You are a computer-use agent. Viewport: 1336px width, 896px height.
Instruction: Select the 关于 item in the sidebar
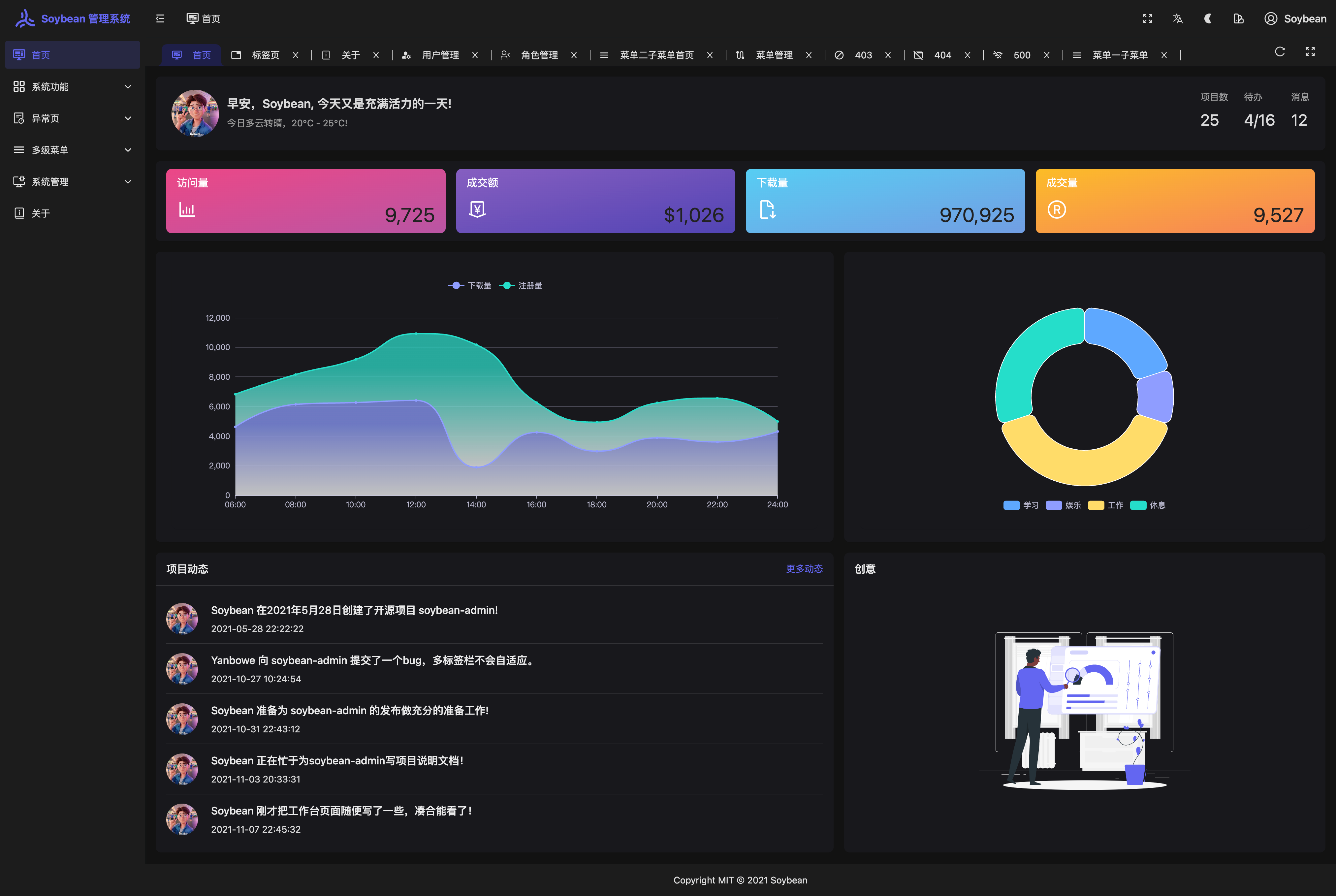click(40, 212)
